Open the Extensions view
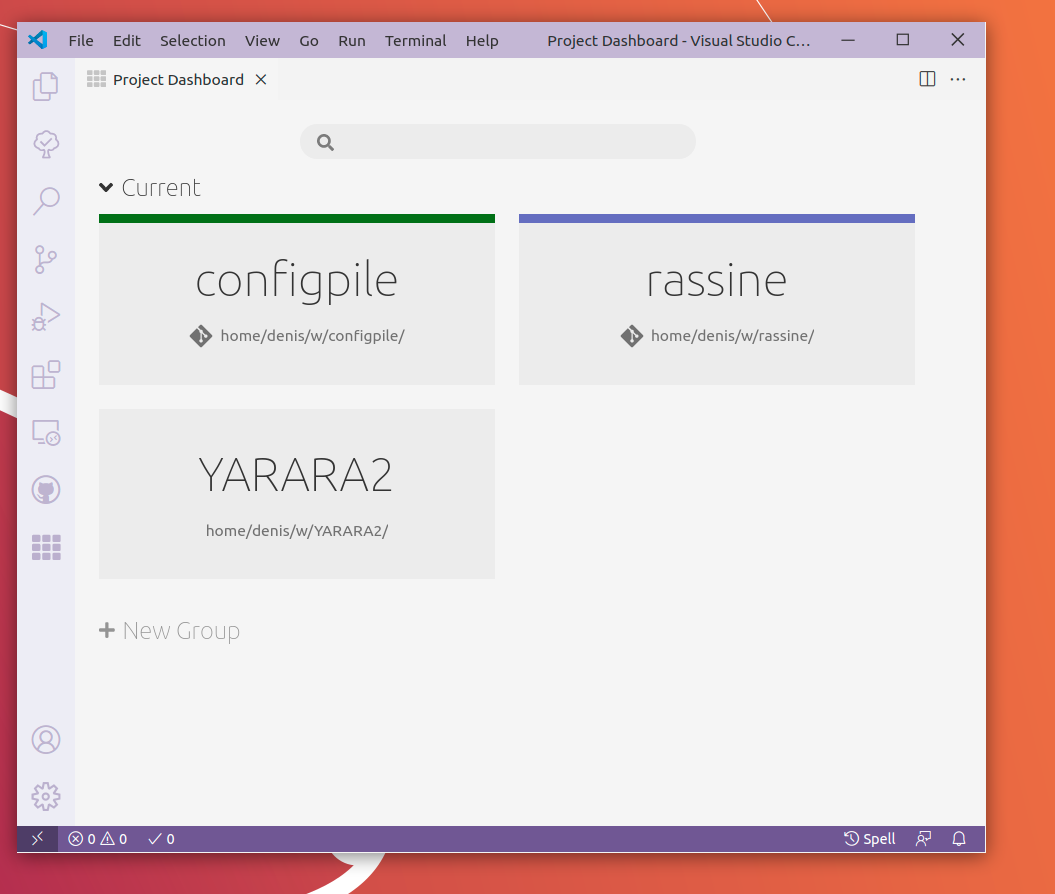The image size is (1055, 894). point(46,375)
